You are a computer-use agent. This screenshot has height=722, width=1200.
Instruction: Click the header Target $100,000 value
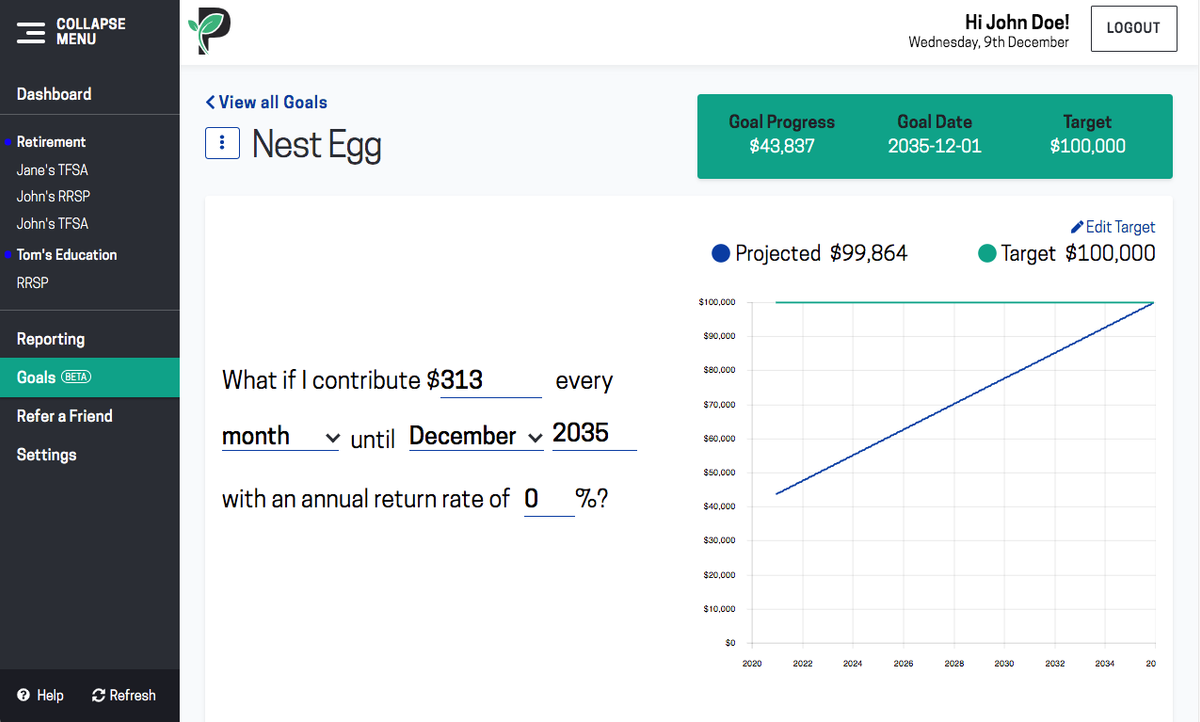[x=1088, y=146]
